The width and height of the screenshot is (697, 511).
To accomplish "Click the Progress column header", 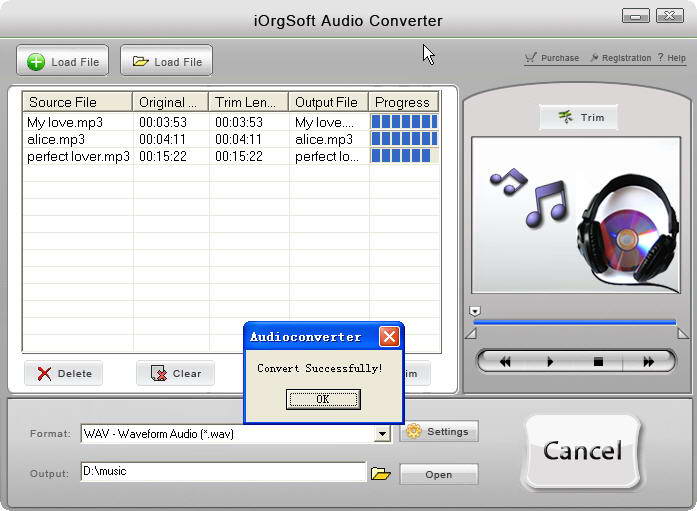I will (404, 102).
